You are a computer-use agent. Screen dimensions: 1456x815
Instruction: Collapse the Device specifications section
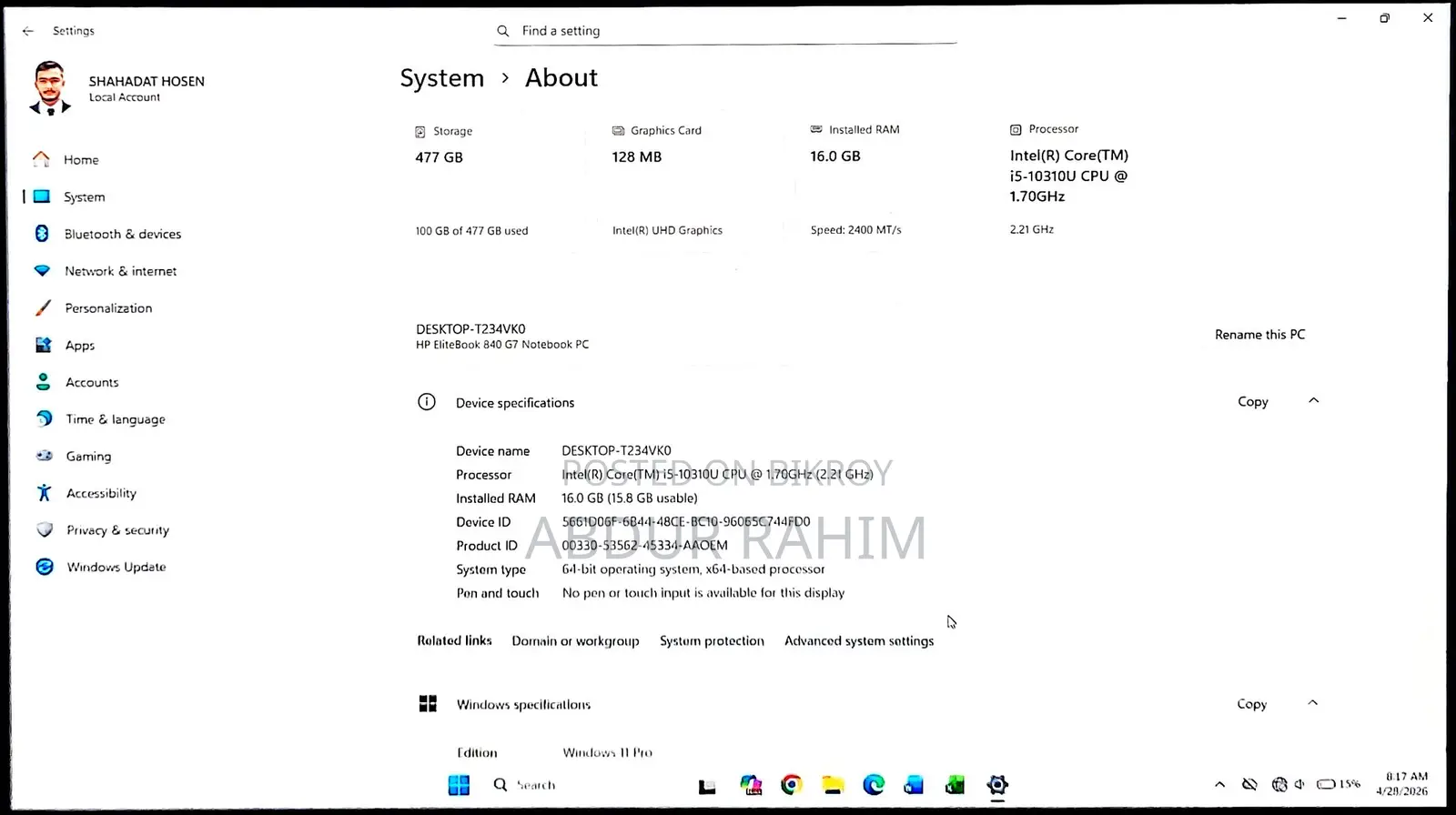pos(1313,401)
